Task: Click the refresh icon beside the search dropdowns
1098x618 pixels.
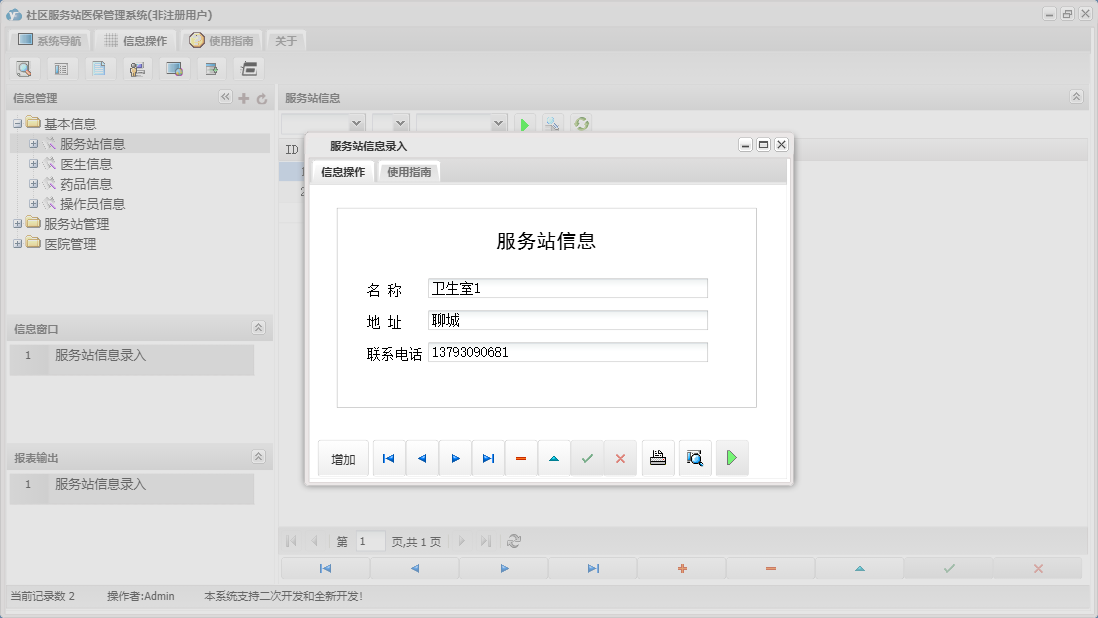Action: [581, 123]
